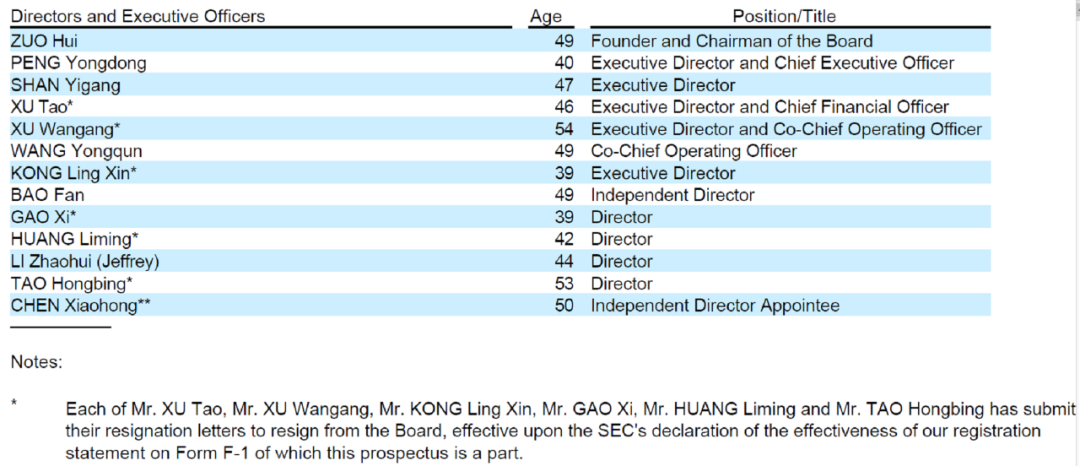This screenshot has width=1080, height=466.
Task: Click the "Age" column header
Action: [x=545, y=16]
